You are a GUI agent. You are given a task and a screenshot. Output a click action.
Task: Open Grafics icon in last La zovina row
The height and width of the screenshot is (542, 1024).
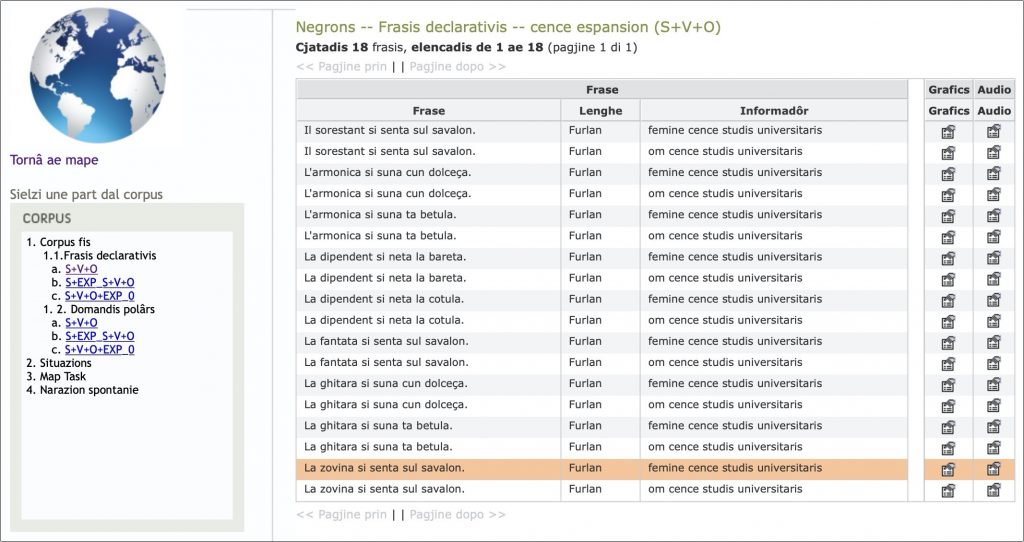pos(948,490)
